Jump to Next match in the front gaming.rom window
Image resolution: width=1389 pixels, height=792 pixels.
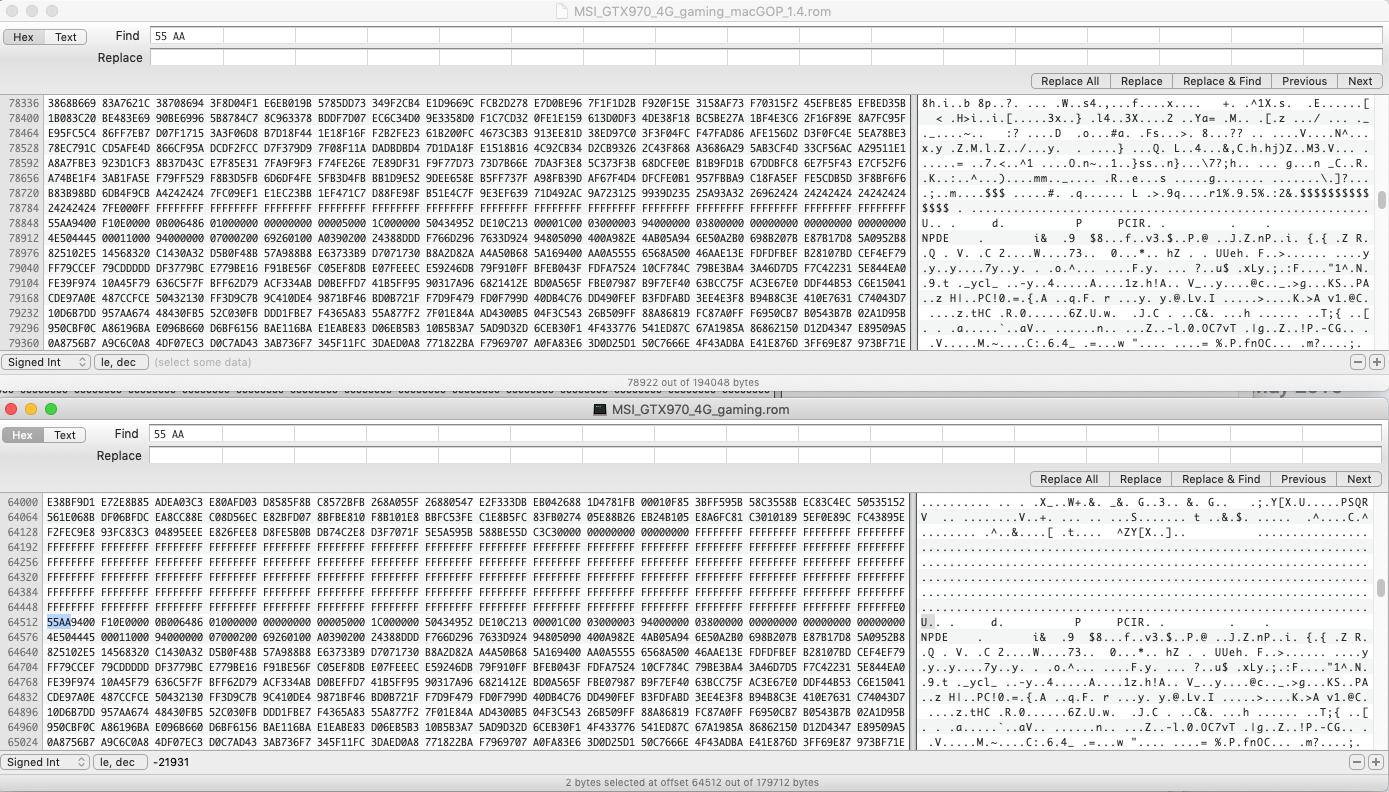(1359, 479)
